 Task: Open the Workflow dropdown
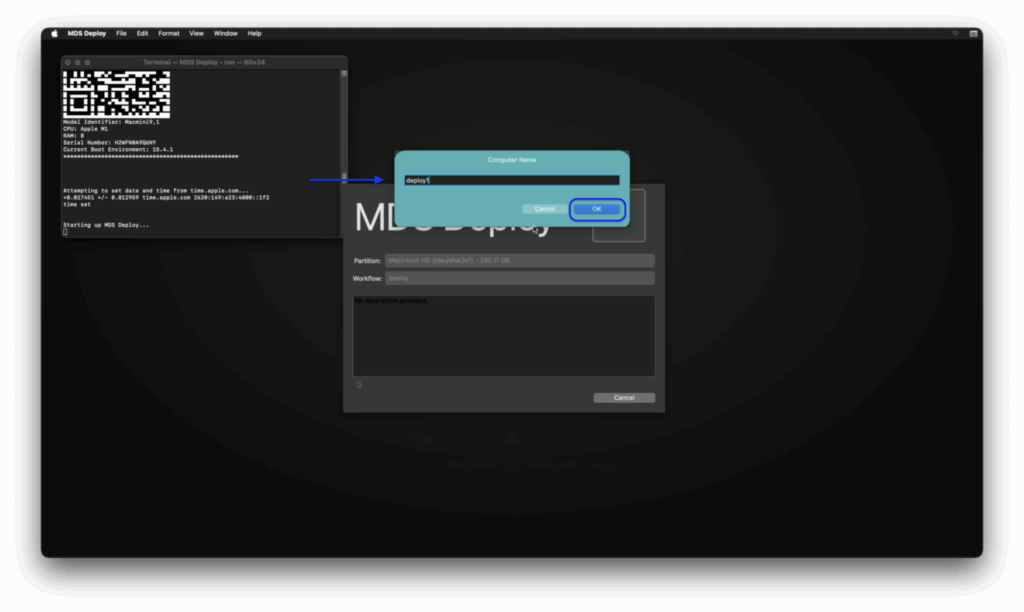point(519,278)
